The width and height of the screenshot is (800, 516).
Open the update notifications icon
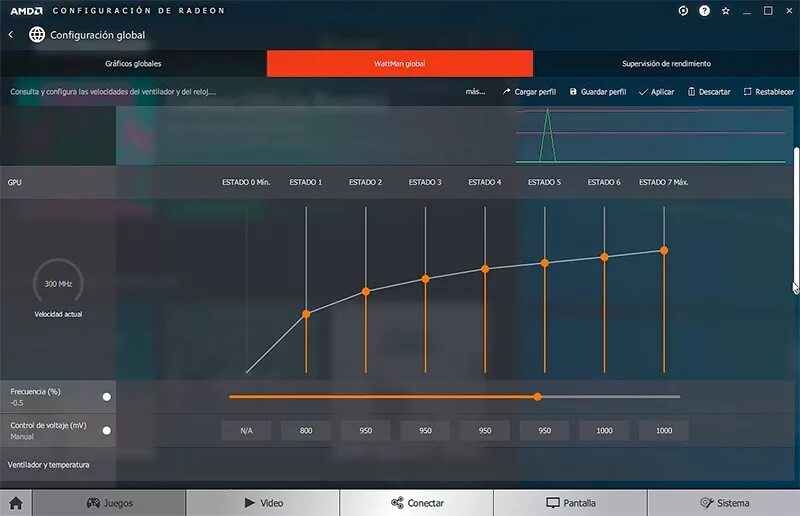tap(683, 11)
